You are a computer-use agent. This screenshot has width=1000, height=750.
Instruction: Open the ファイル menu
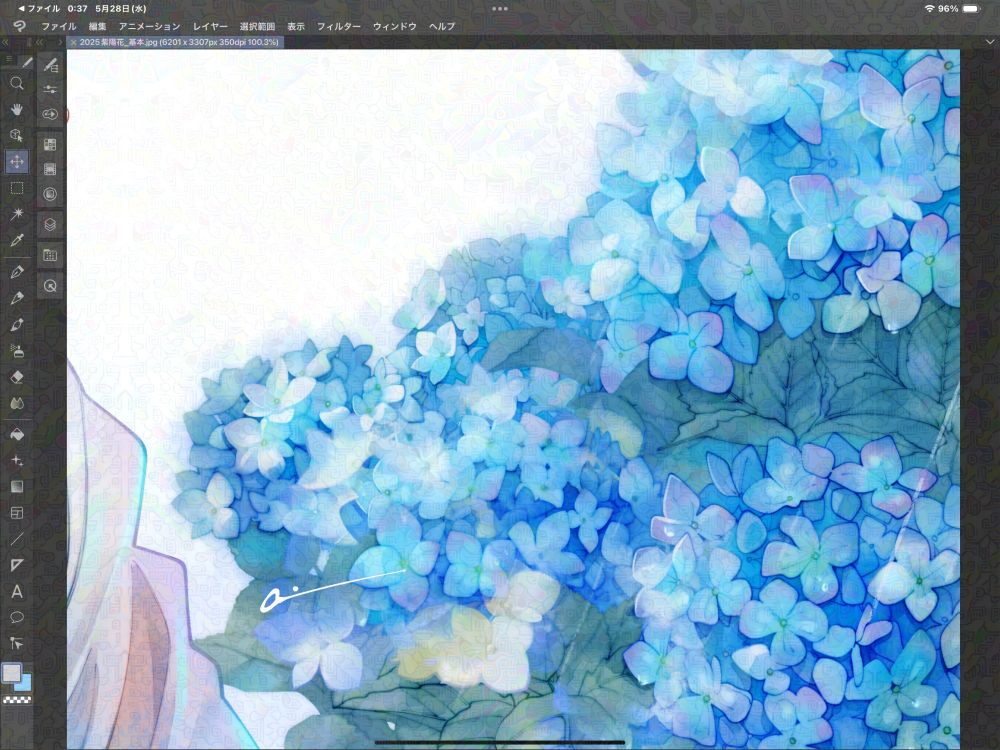coord(59,26)
